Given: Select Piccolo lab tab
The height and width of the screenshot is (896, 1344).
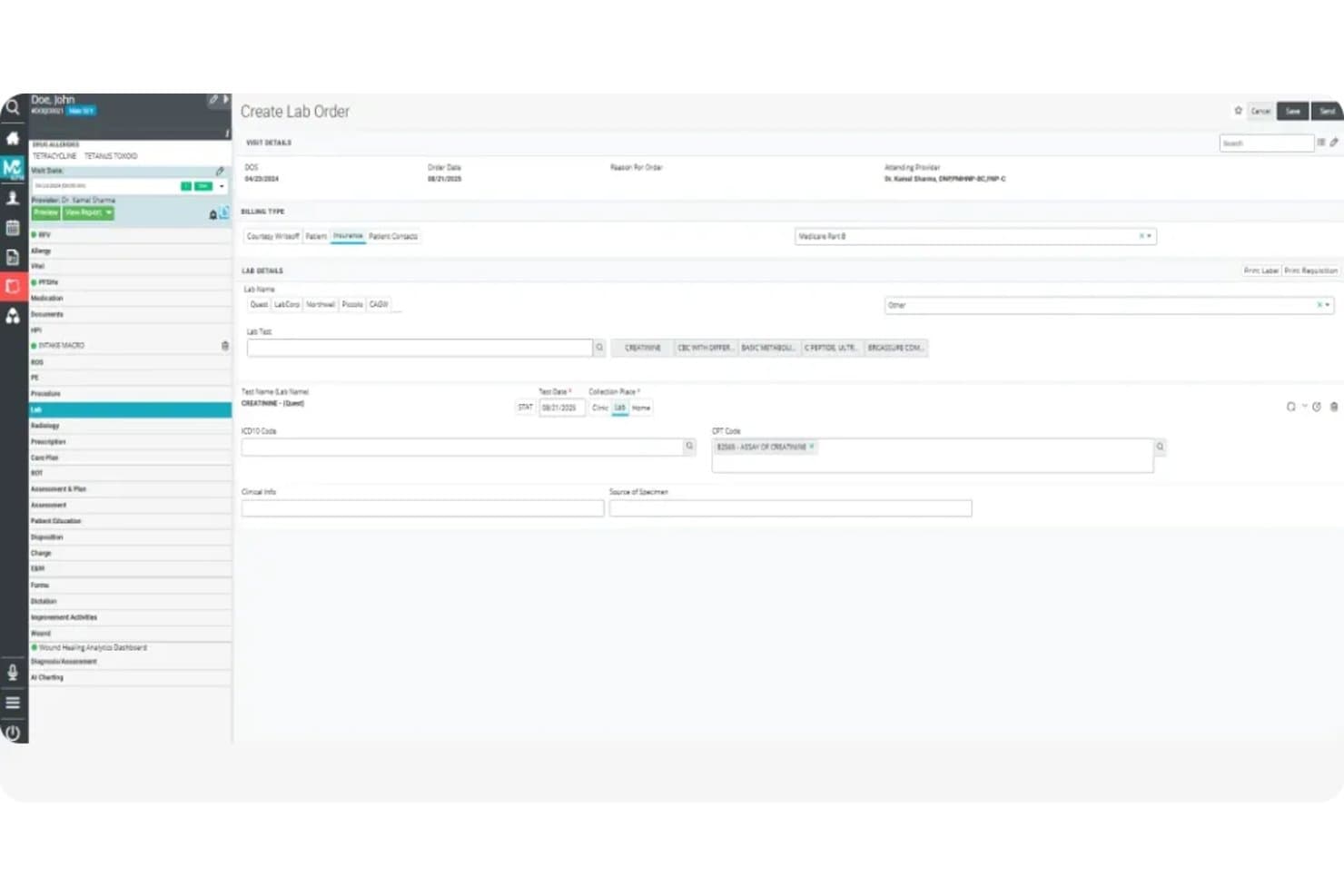Looking at the screenshot, I should pos(352,304).
